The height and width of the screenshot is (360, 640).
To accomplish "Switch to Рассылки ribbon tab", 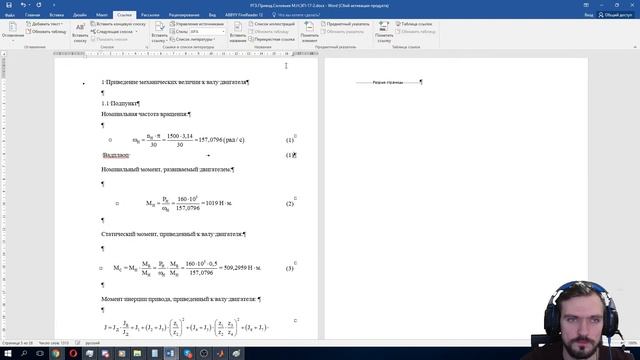I will point(150,15).
